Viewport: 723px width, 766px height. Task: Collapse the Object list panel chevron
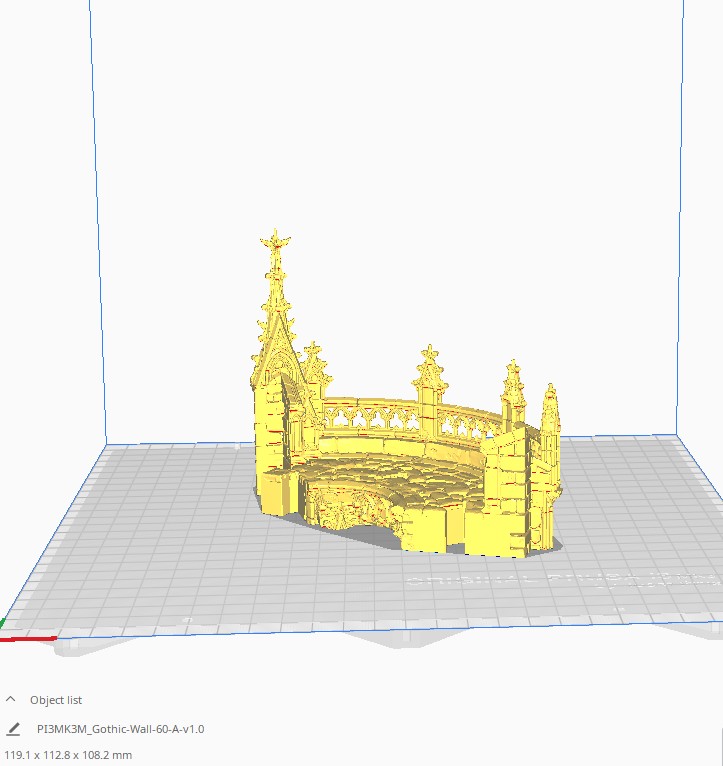[11, 700]
